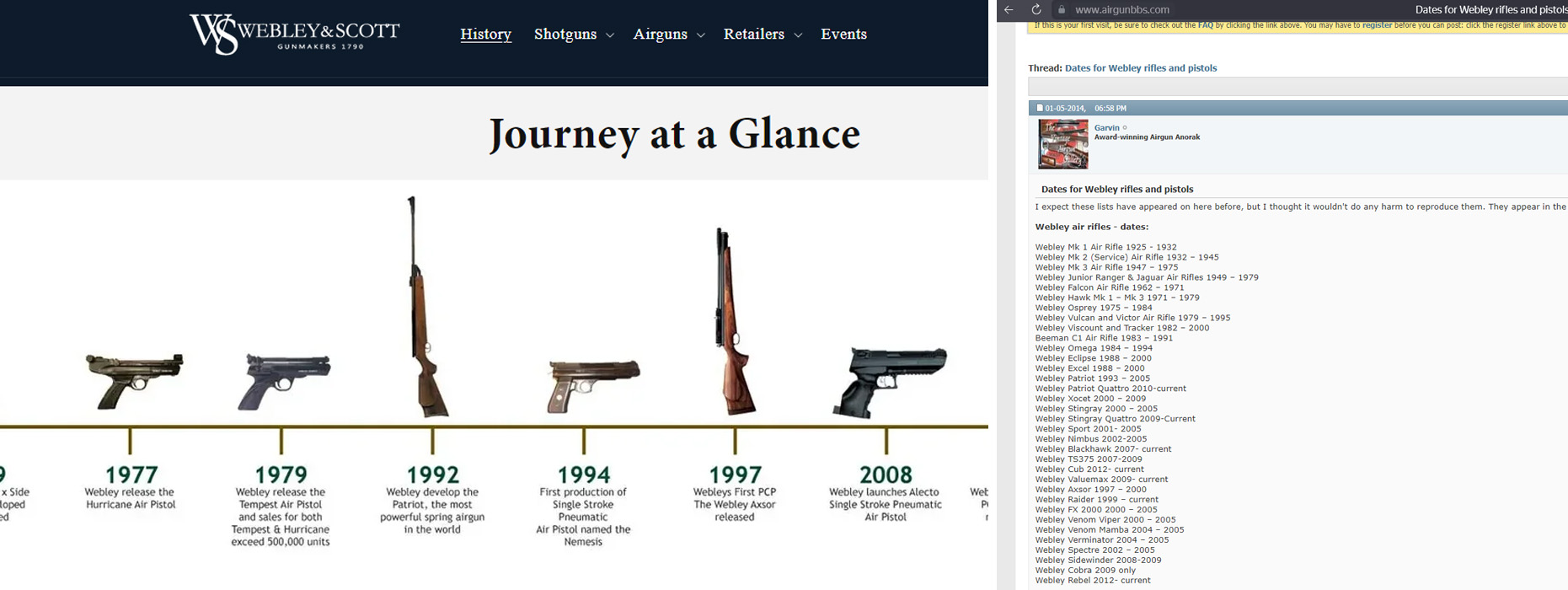Click the Alecto air pistol image
Viewport: 1568px width, 590px height.
[890, 383]
